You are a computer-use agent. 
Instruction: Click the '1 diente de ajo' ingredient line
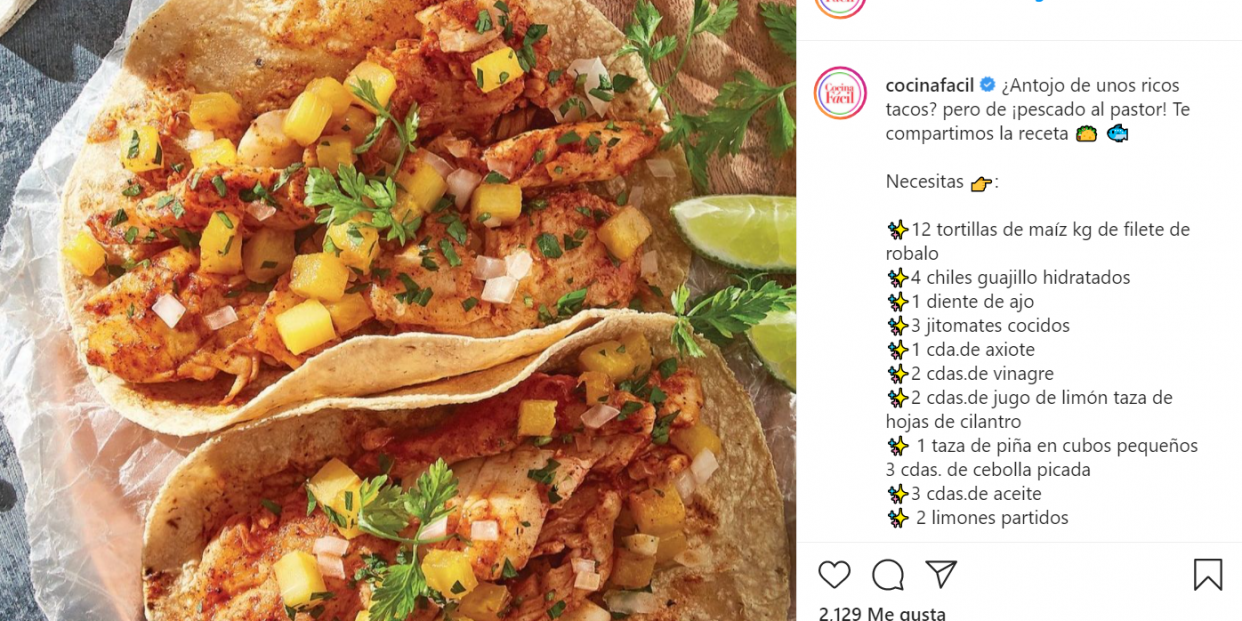click(972, 302)
